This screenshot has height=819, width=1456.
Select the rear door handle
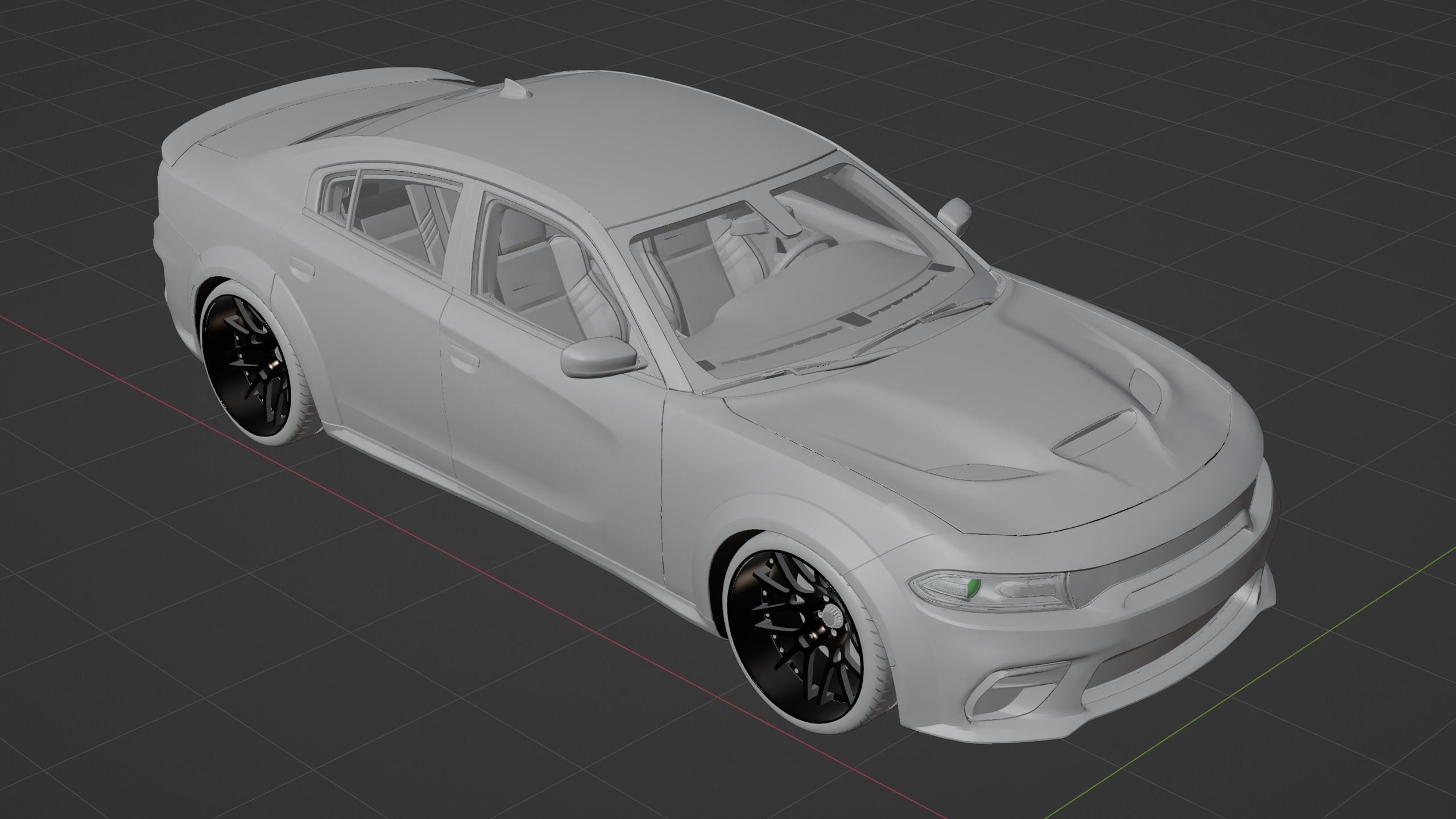coord(301,268)
